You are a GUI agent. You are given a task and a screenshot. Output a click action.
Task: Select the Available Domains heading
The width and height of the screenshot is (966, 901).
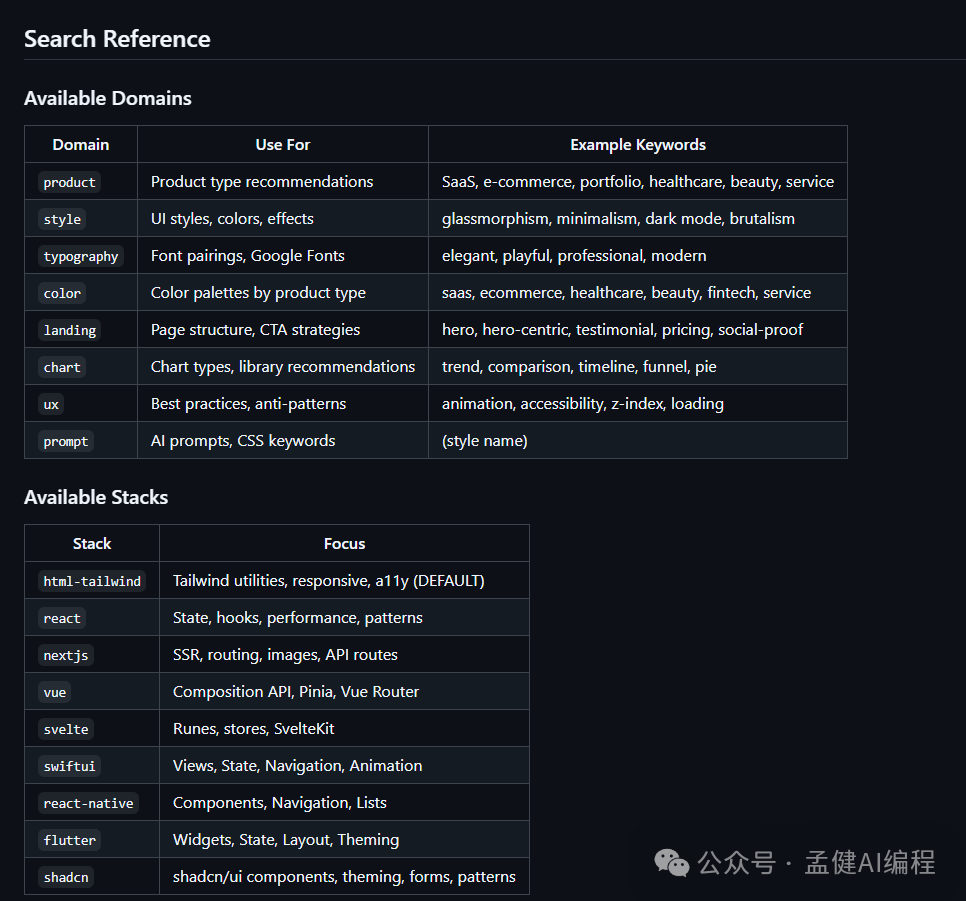pyautogui.click(x=108, y=98)
